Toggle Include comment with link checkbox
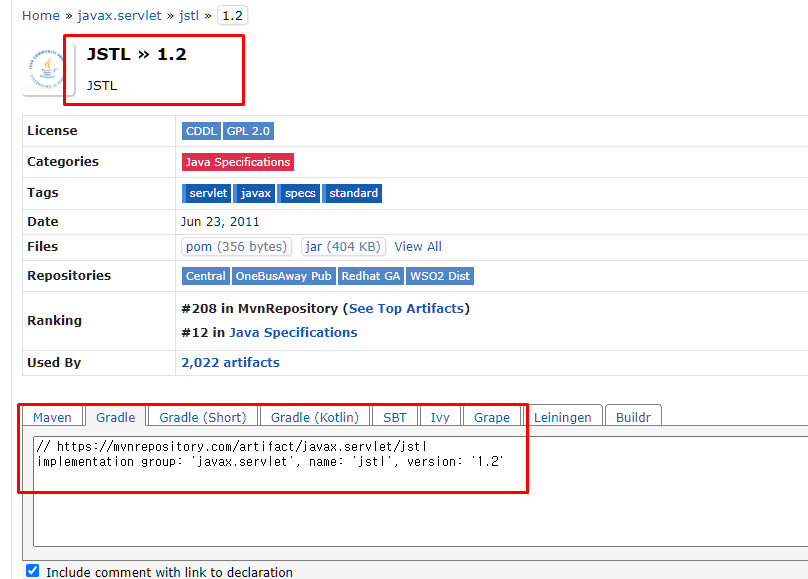Viewport: 808px width, 579px height. coord(32,571)
